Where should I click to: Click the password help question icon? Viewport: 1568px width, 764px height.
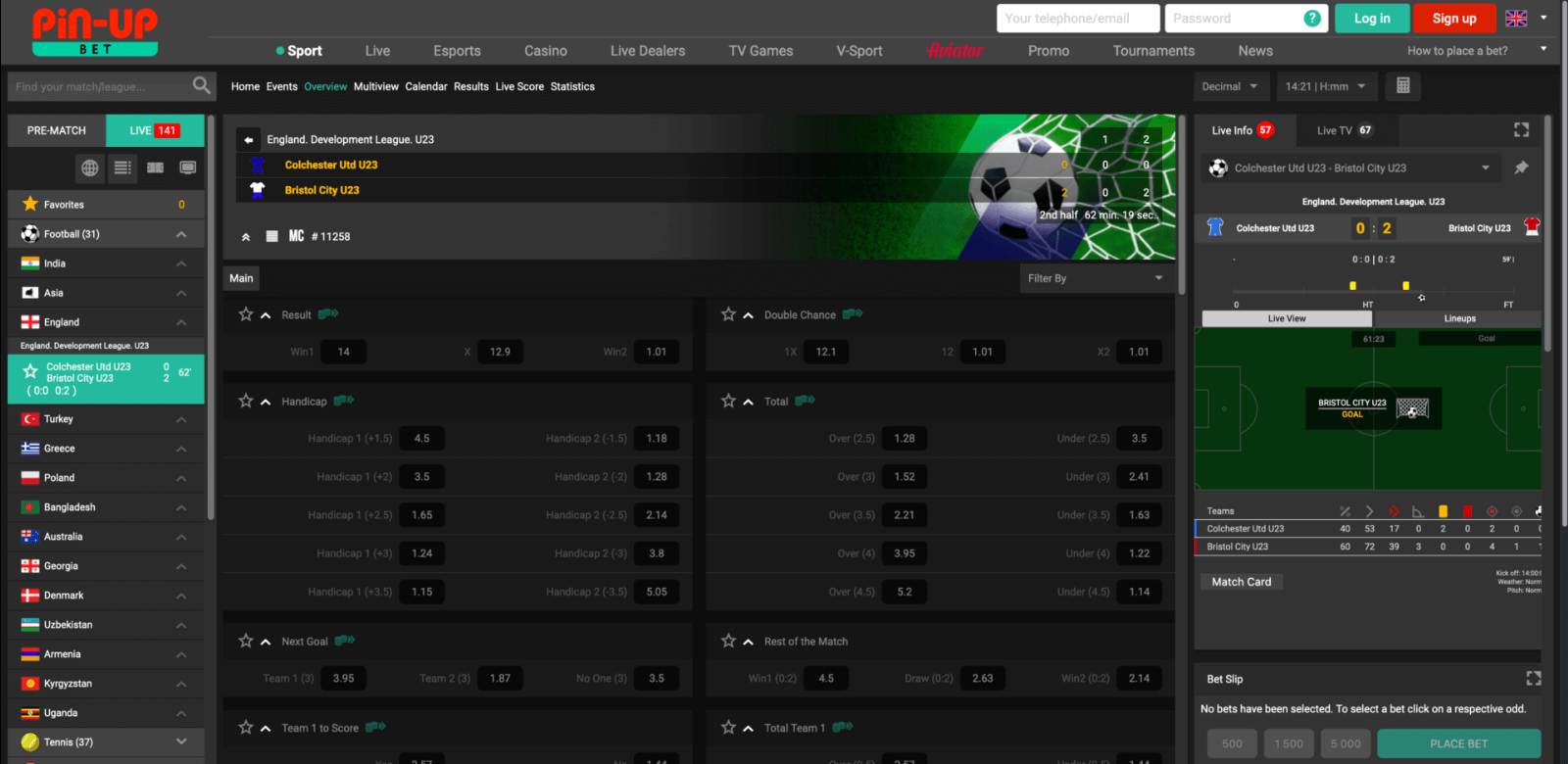[1312, 18]
